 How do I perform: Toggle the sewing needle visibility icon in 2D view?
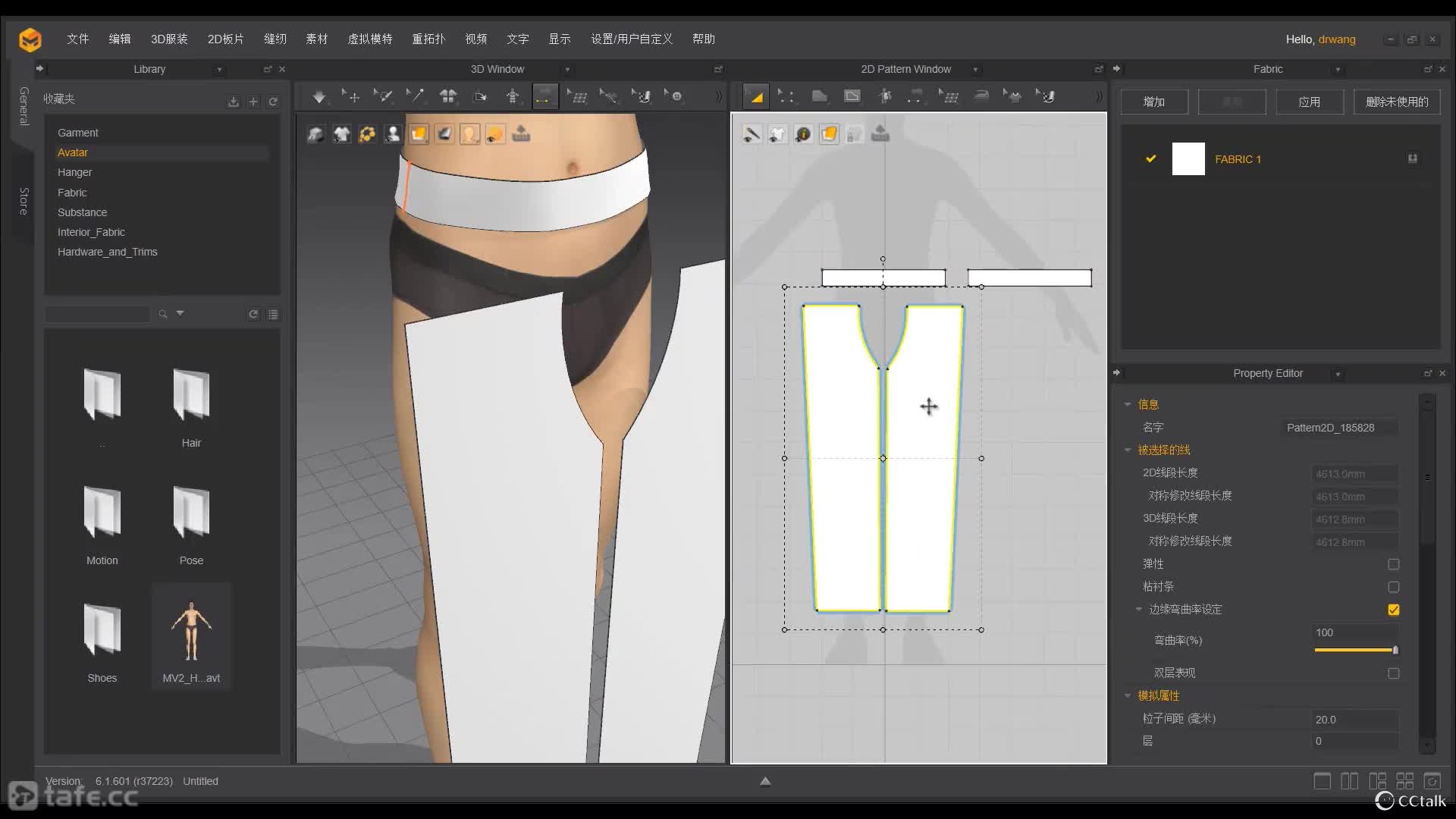pyautogui.click(x=752, y=134)
